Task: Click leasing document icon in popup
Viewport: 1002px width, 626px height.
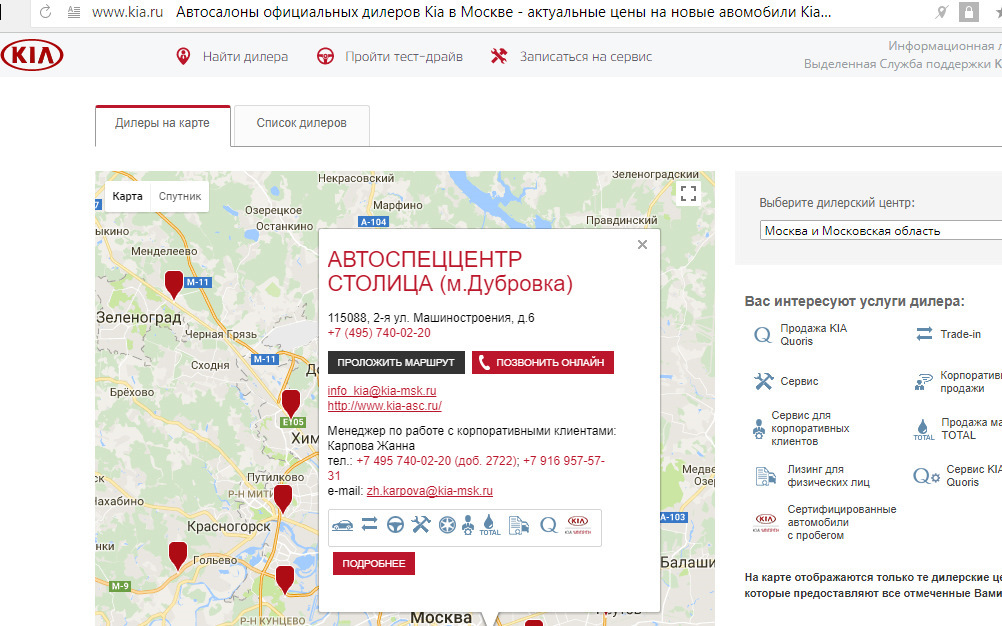Action: click(x=519, y=525)
